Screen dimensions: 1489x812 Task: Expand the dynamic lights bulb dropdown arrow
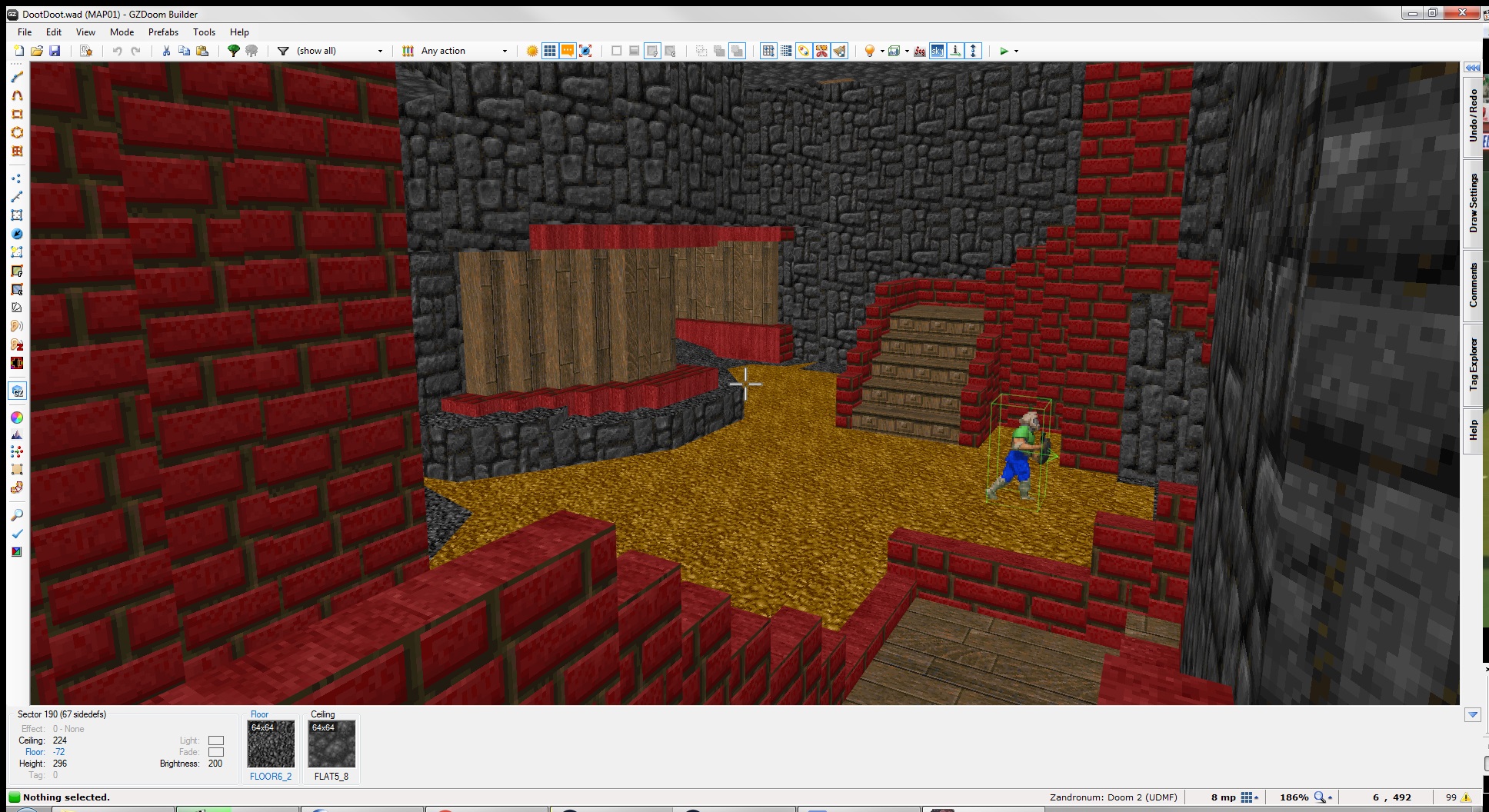[881, 51]
